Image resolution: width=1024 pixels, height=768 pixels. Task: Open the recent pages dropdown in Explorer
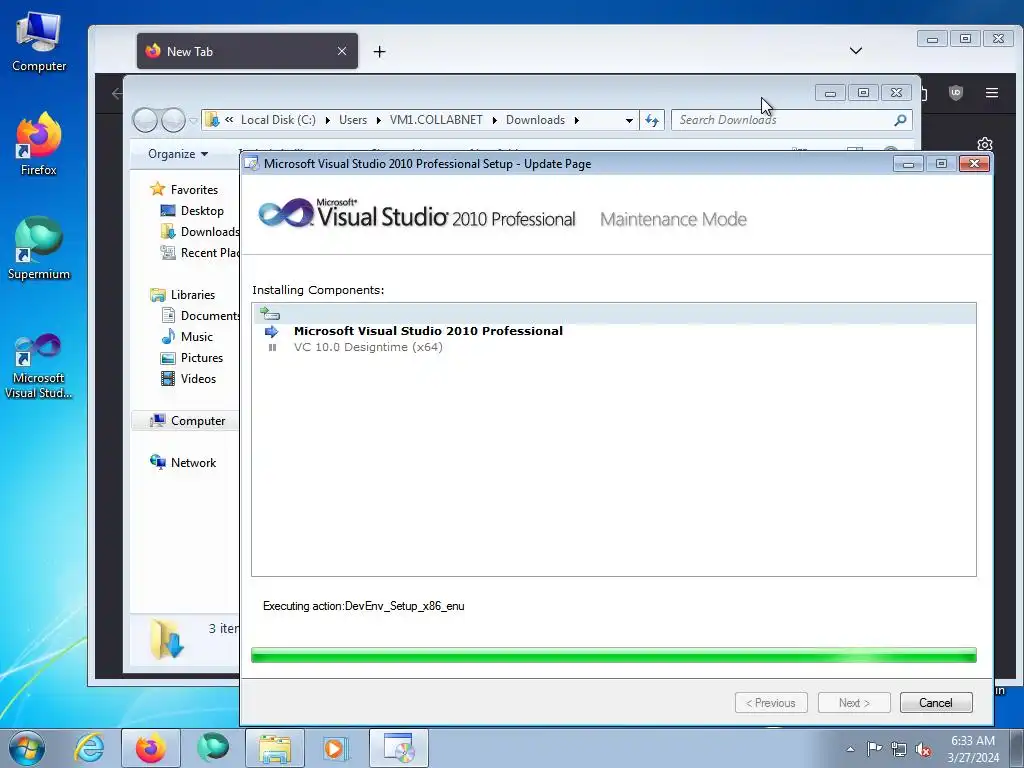pos(193,121)
